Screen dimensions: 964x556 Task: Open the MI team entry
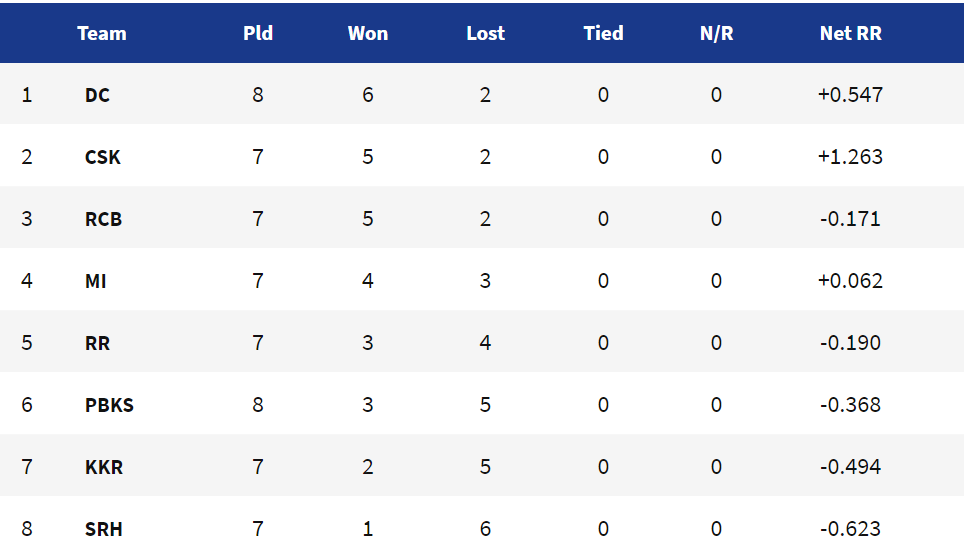95,282
